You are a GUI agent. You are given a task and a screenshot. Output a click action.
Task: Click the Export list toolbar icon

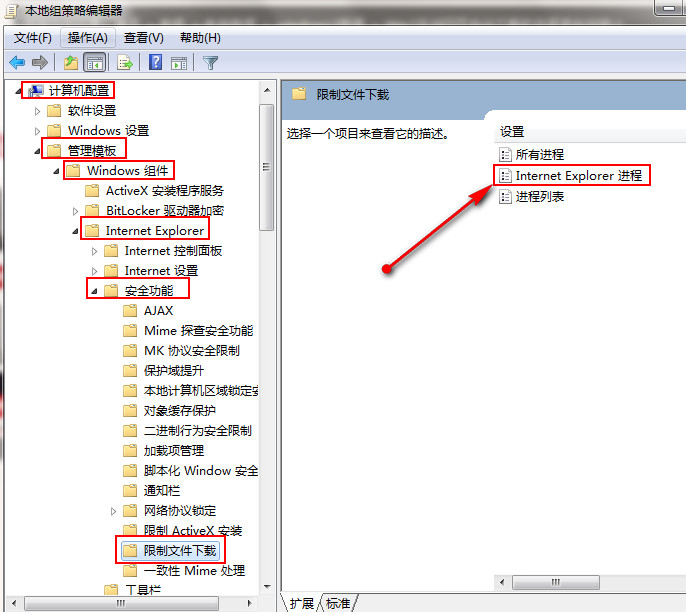click(125, 63)
